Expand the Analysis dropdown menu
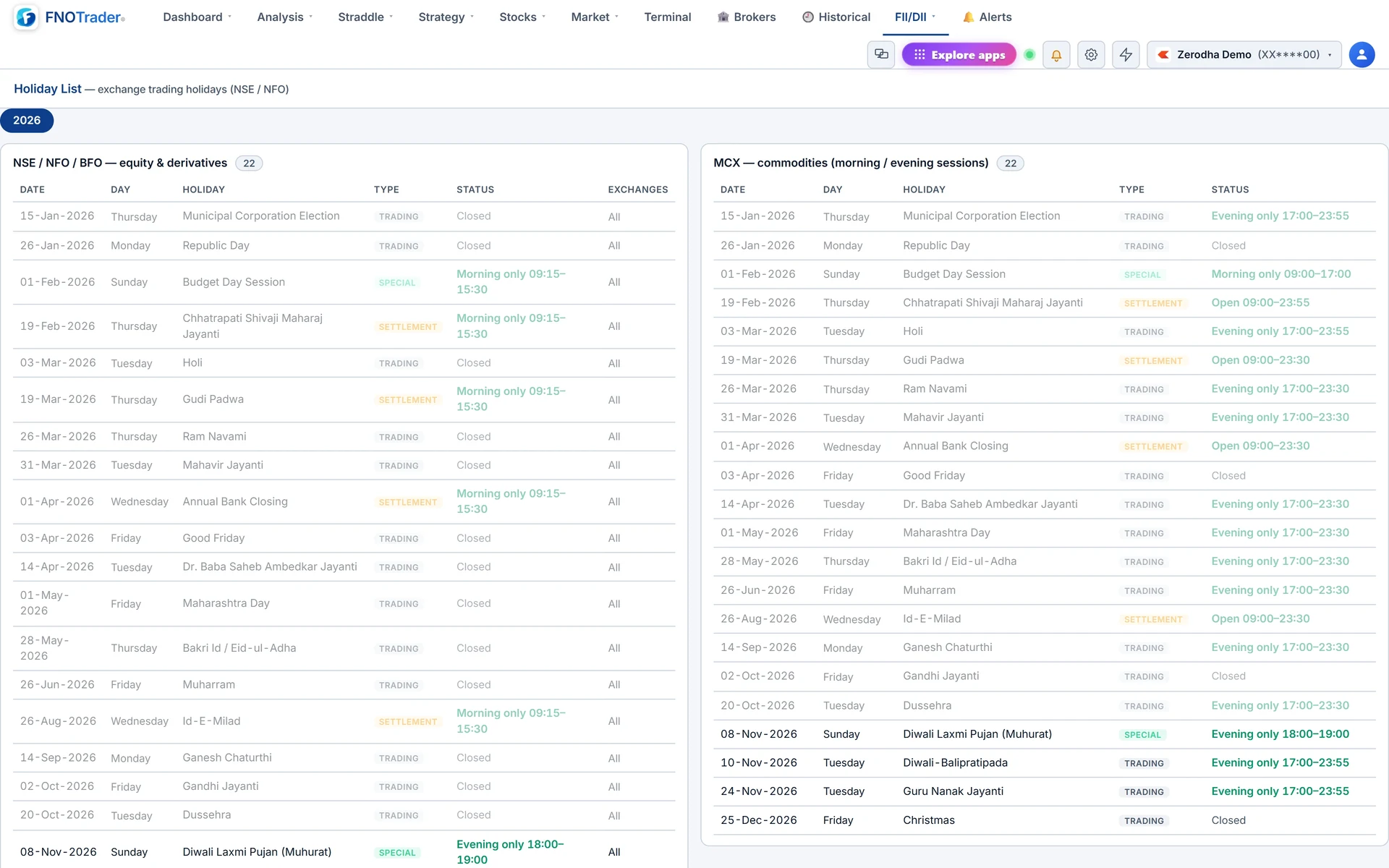 pos(284,17)
